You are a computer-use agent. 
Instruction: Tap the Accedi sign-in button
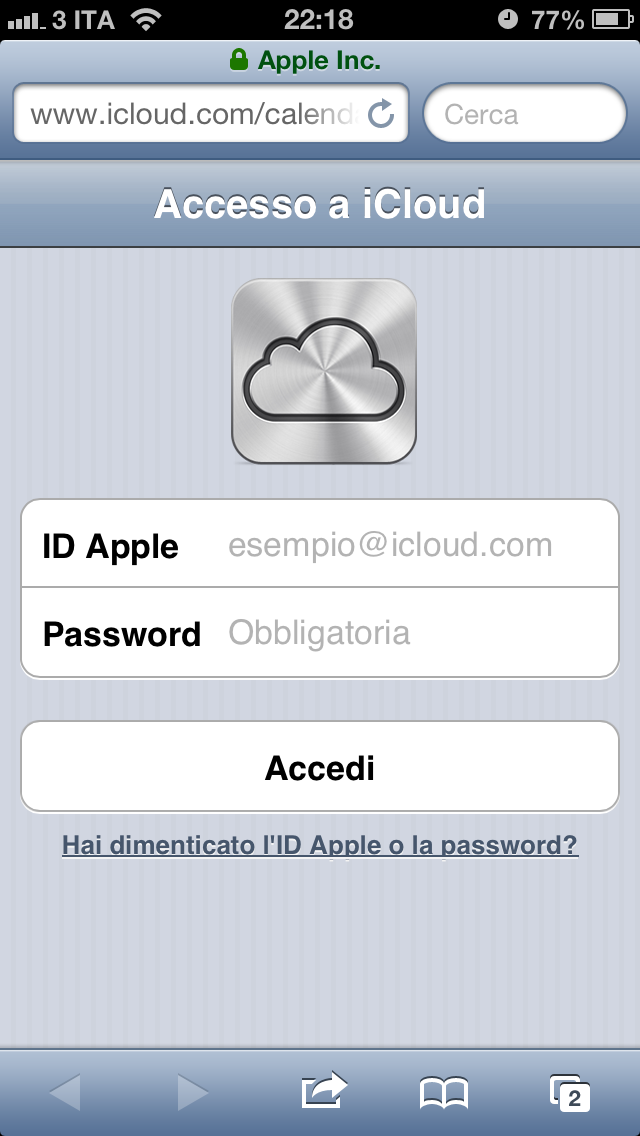coord(320,767)
